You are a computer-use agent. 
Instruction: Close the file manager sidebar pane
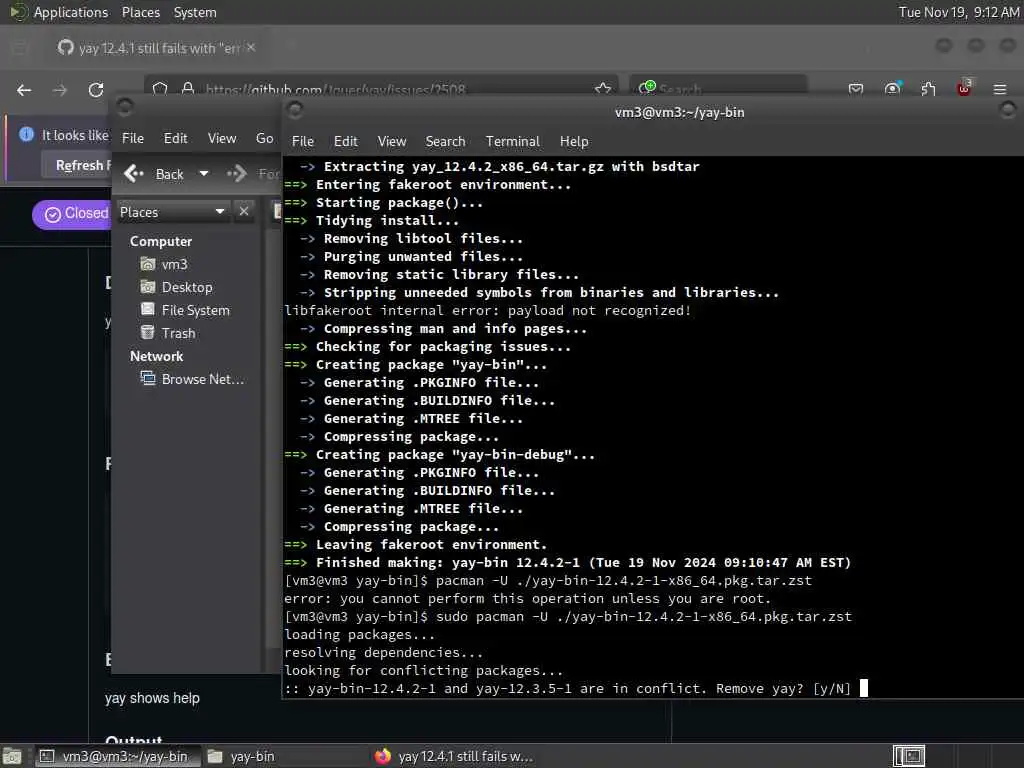(244, 212)
